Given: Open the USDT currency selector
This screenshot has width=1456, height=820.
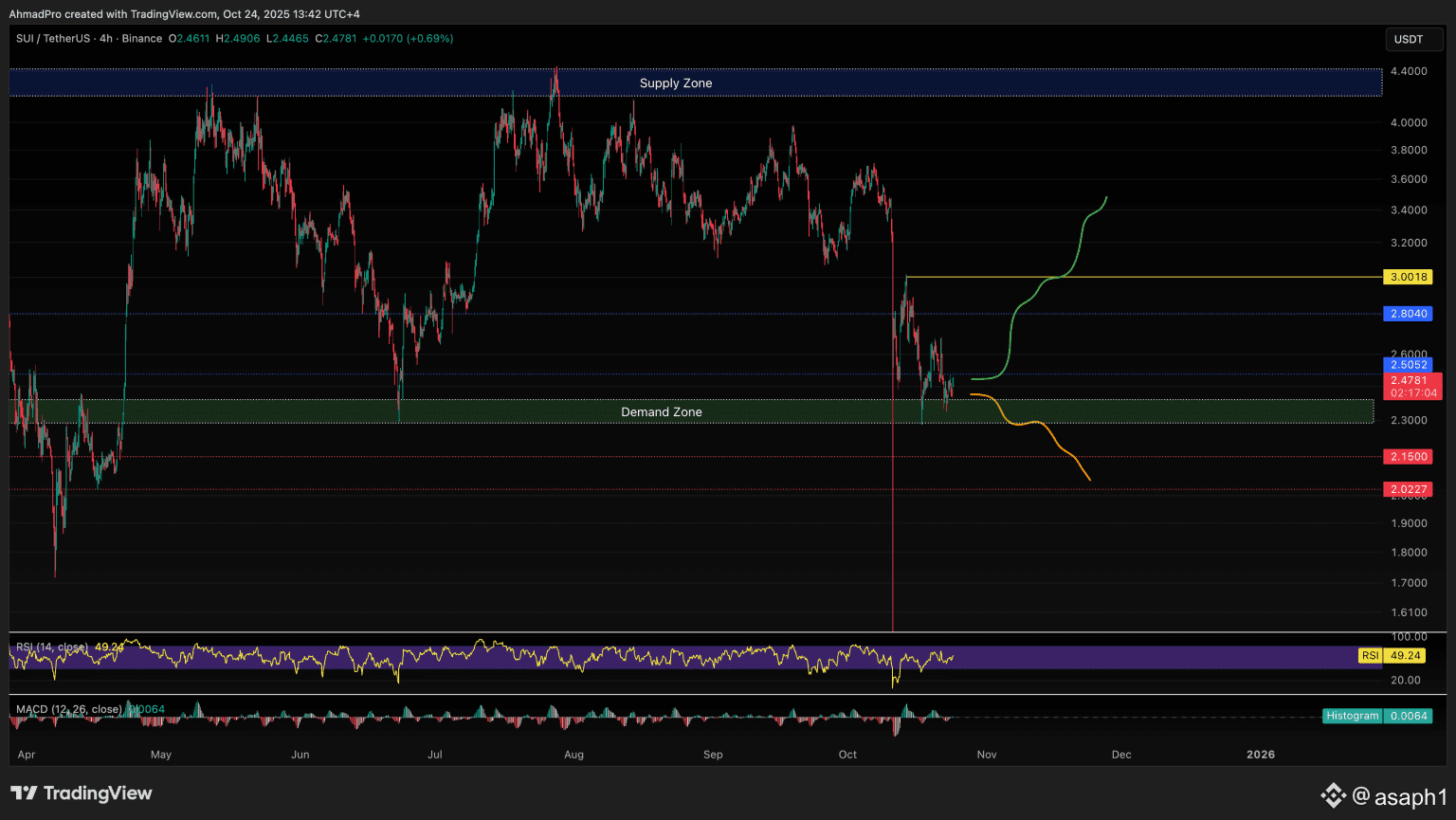Looking at the screenshot, I should point(1408,39).
